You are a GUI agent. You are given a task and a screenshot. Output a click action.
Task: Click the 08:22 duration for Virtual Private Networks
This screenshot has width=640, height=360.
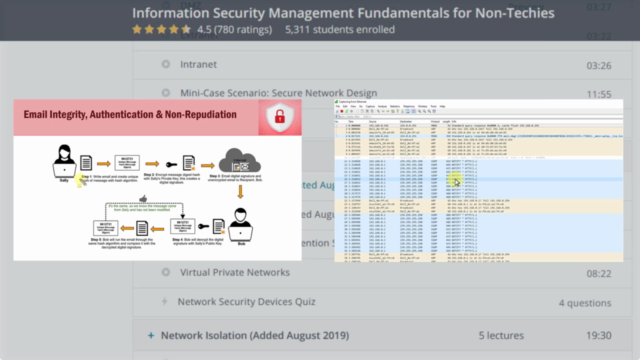coord(599,273)
